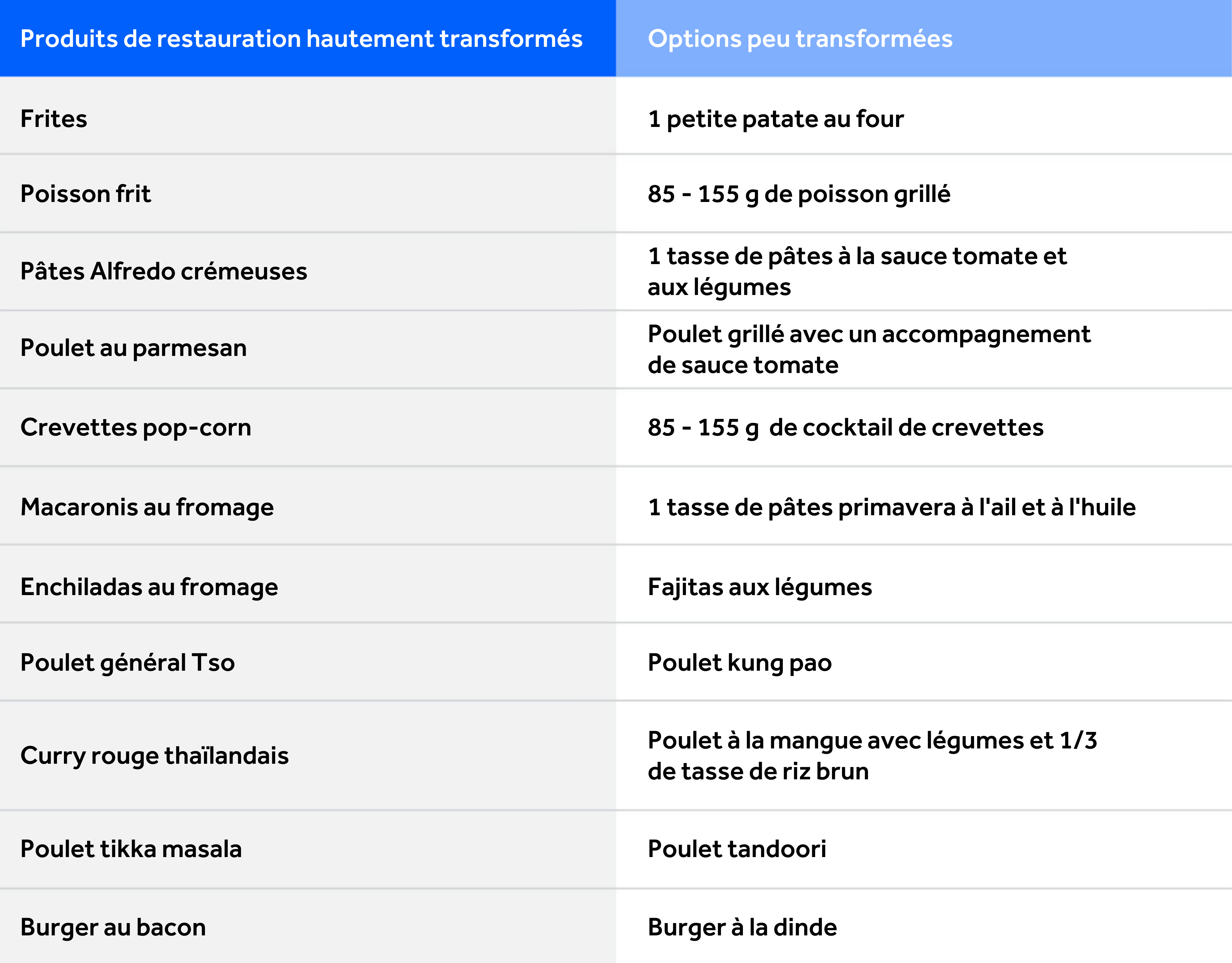The image size is (1232, 963).
Task: Select 'Poulet grillé avec un accompagnement' text
Action: click(x=869, y=334)
